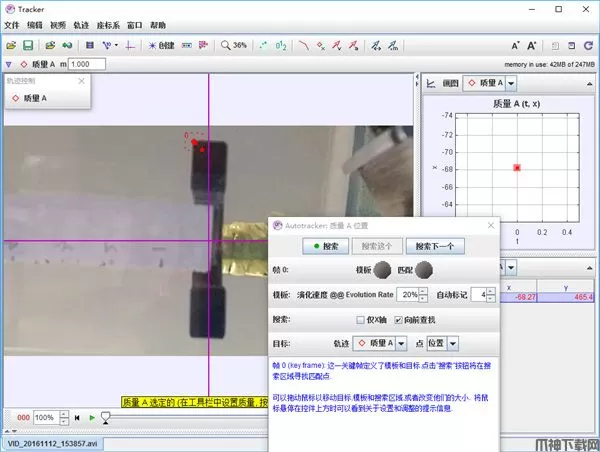Toggle the coordinate axes icon
This screenshot has width=600, height=452.
[132, 46]
